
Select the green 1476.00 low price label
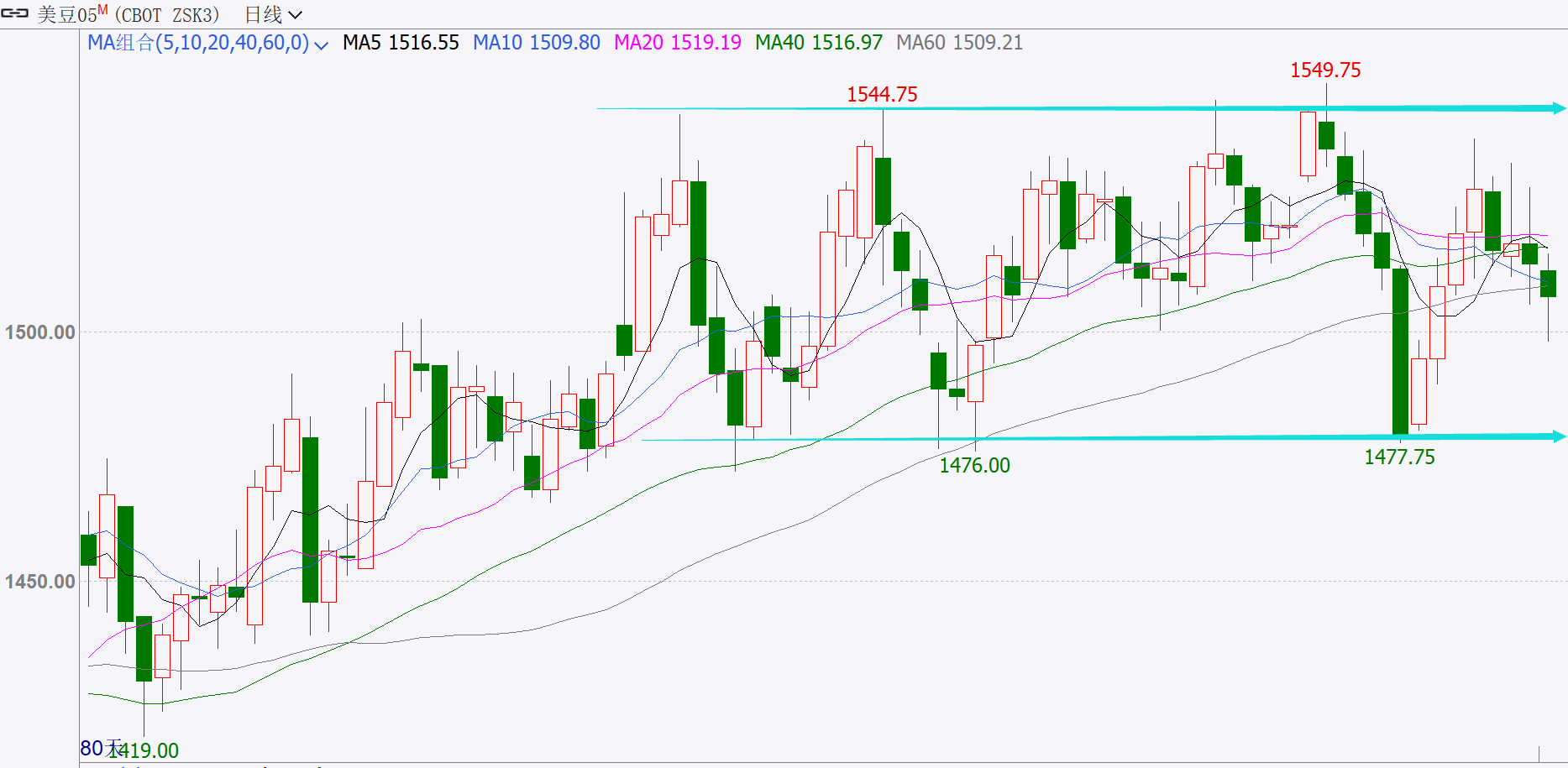pyautogui.click(x=974, y=466)
